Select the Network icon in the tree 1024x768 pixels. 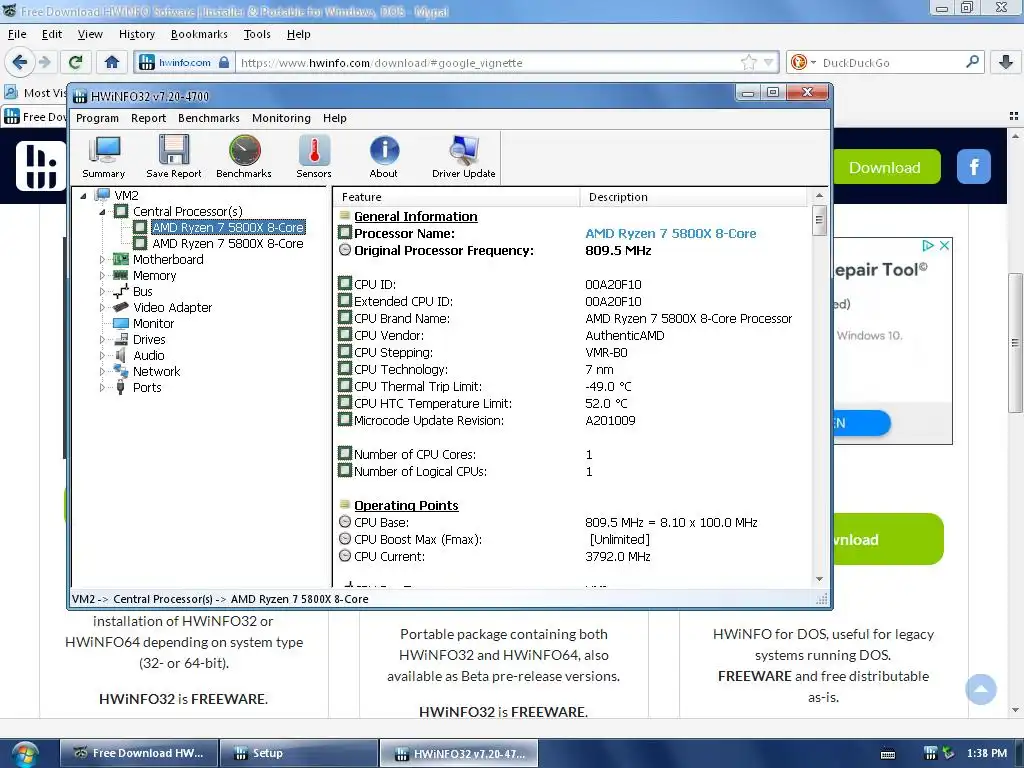pos(120,371)
